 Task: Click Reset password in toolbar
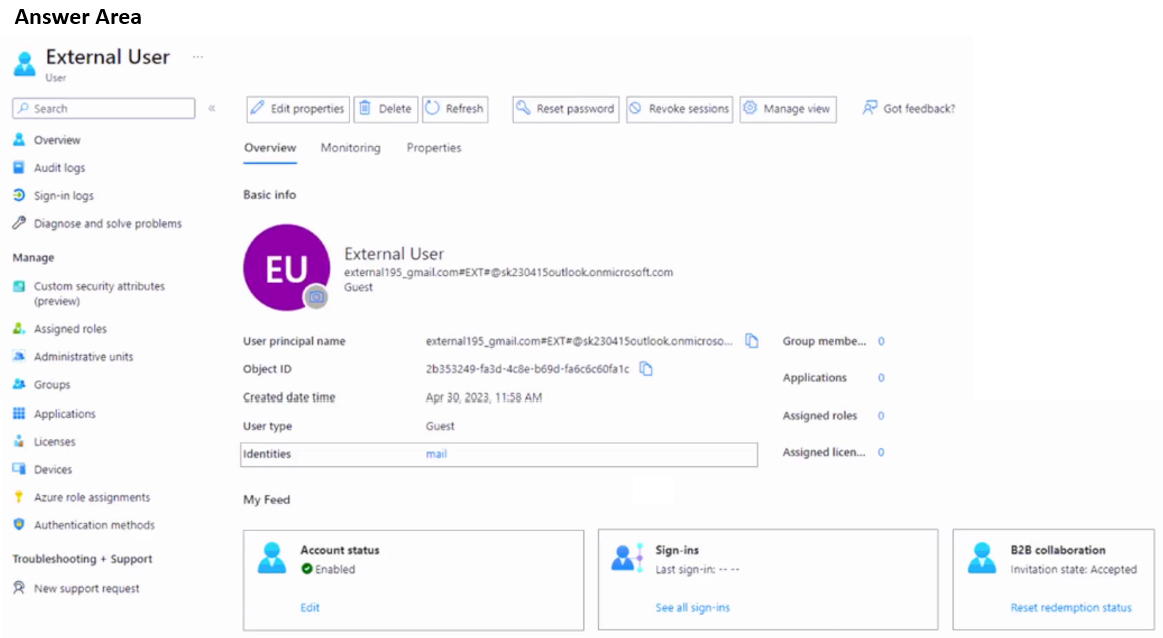(566, 109)
